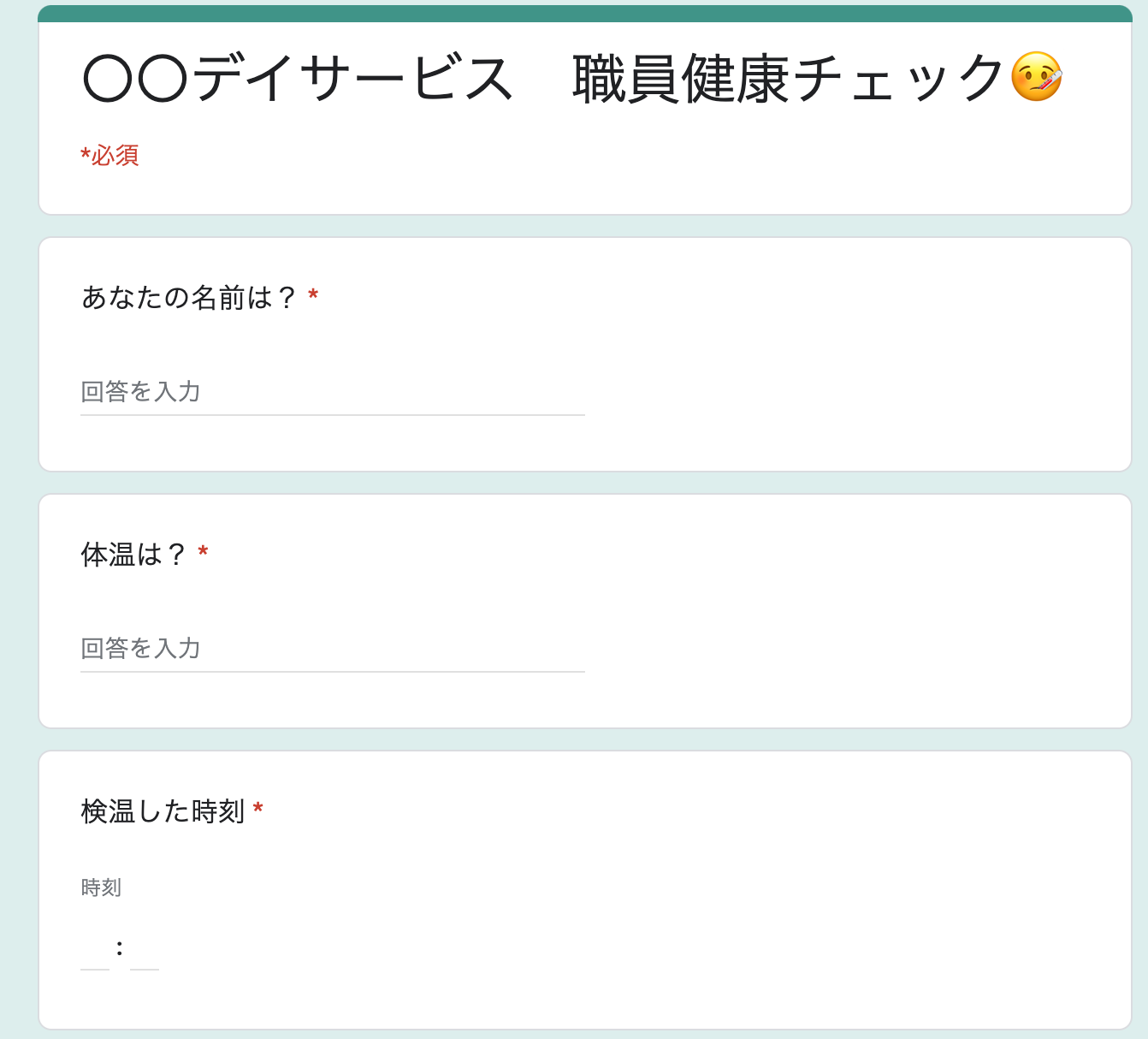This screenshot has width=1148, height=1039.
Task: Click the red *必須 required notice
Action: pyautogui.click(x=109, y=156)
